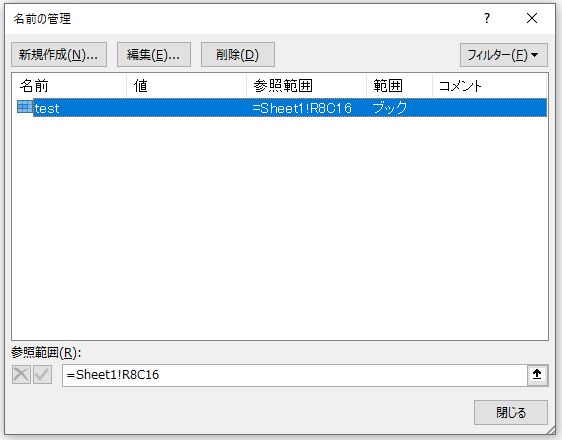Close the 名前の管理 window with X
This screenshot has height=440, width=562.
532,18
